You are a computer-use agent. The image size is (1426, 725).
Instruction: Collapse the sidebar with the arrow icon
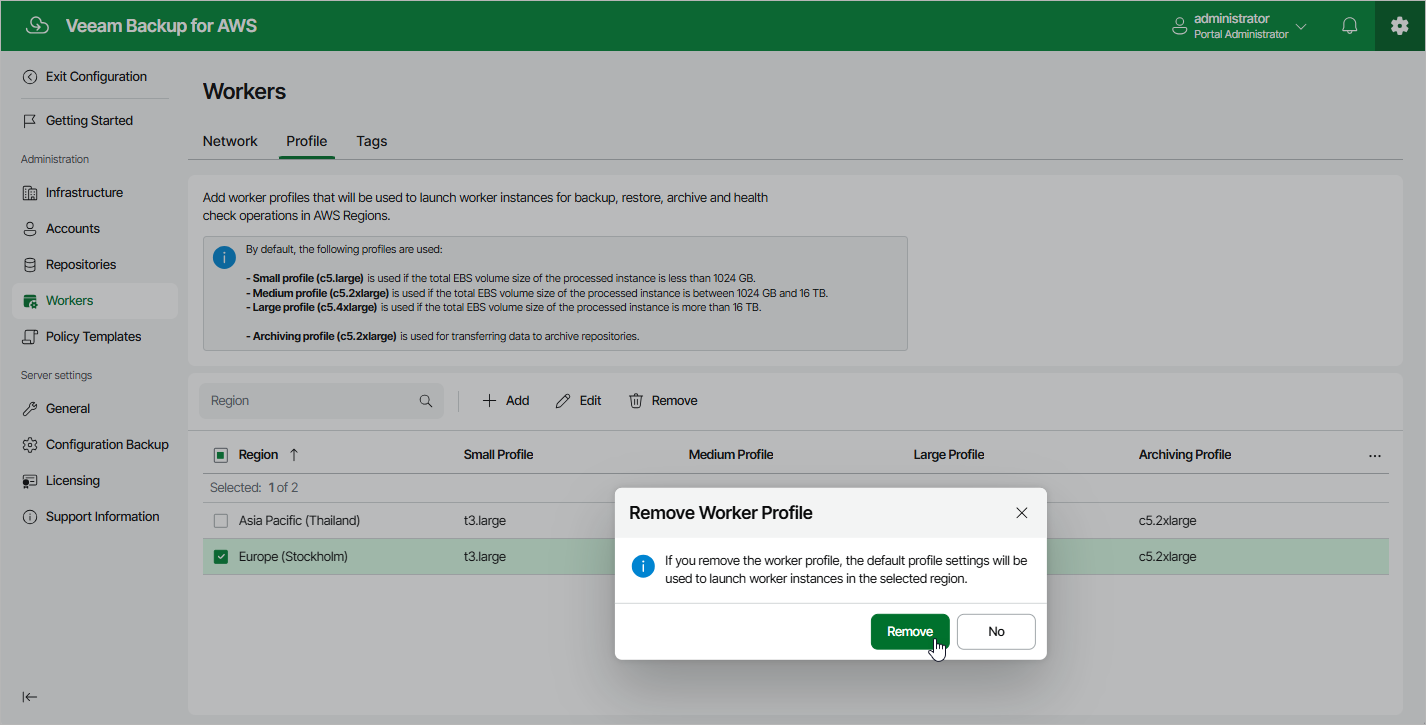click(x=30, y=697)
